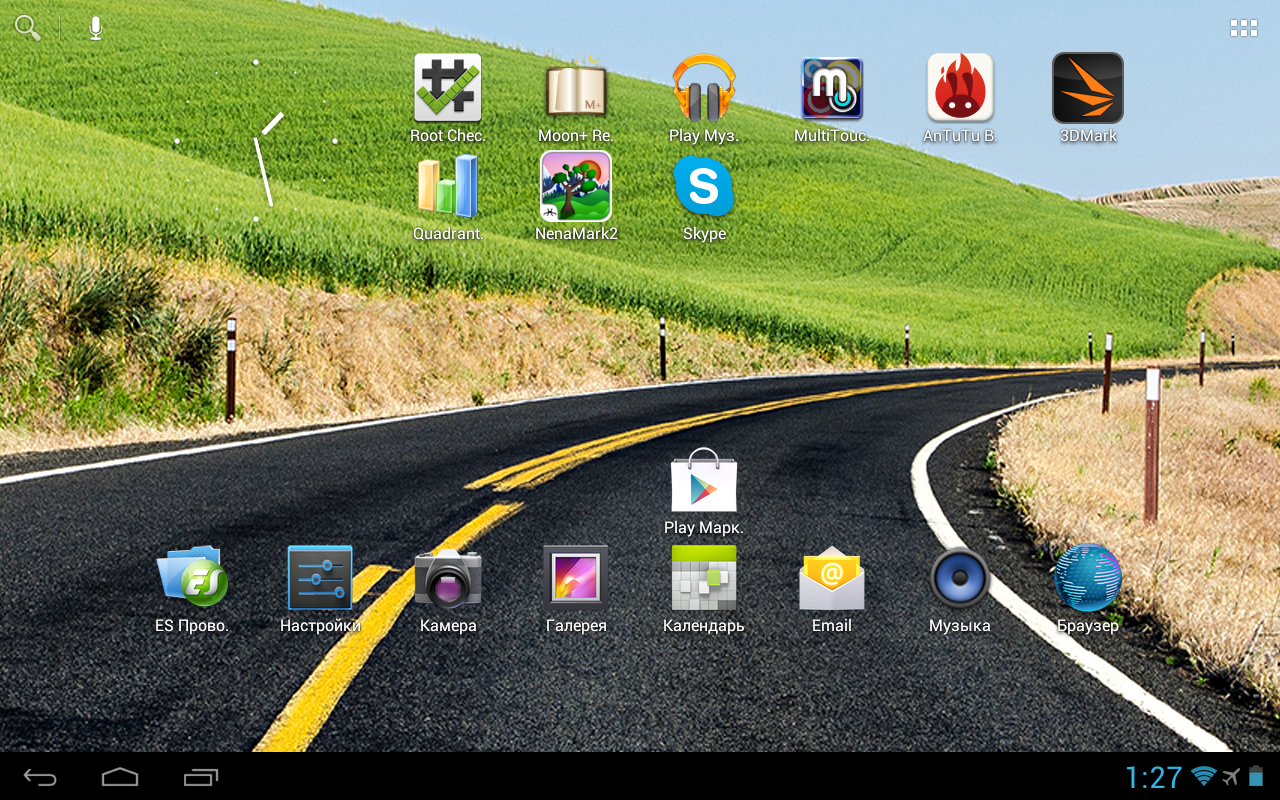Open the analog clock widget
Image resolution: width=1280 pixels, height=800 pixels.
(256, 140)
